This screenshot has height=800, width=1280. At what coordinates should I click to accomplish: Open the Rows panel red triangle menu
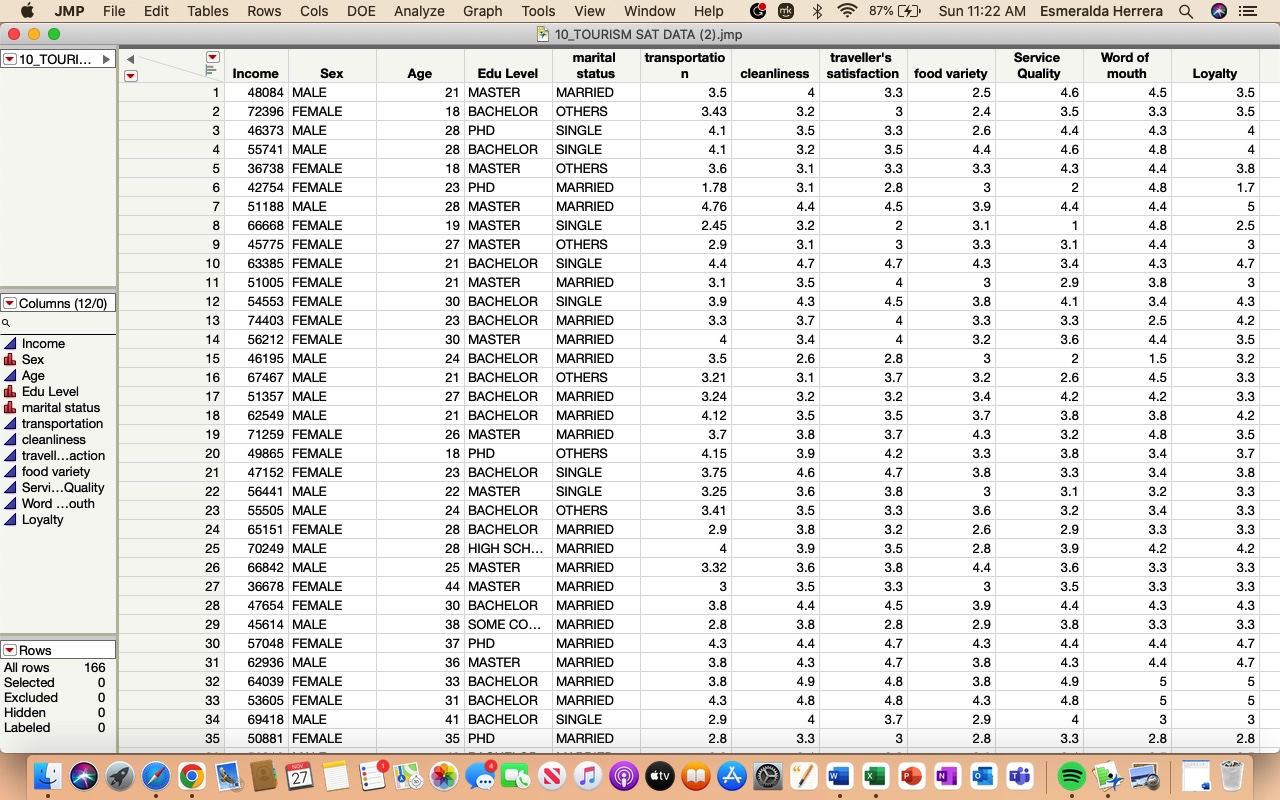[12, 649]
